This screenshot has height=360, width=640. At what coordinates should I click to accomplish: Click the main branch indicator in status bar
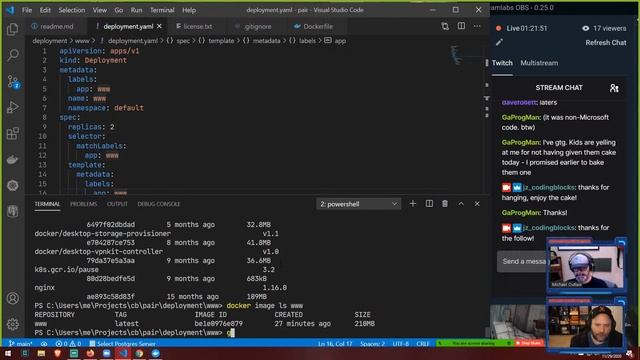click(20, 344)
